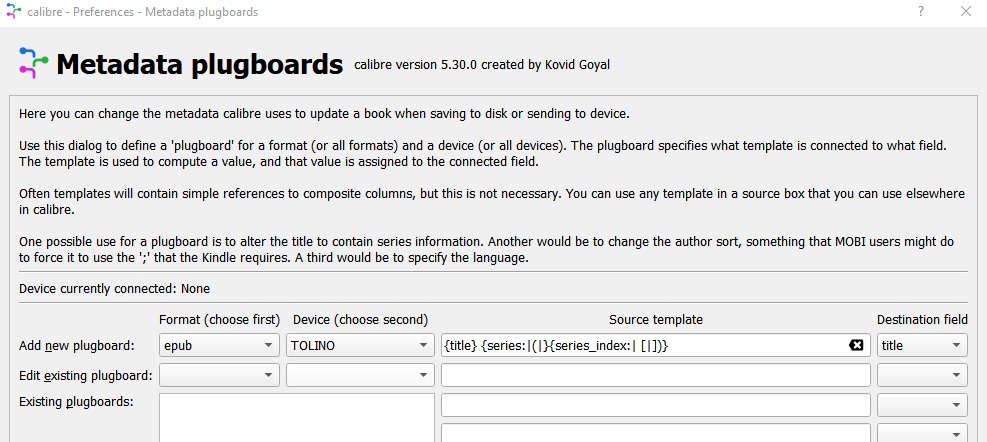Open format dropdown for Edit existing plugboard
Screen dimensions: 987x442
[219, 375]
